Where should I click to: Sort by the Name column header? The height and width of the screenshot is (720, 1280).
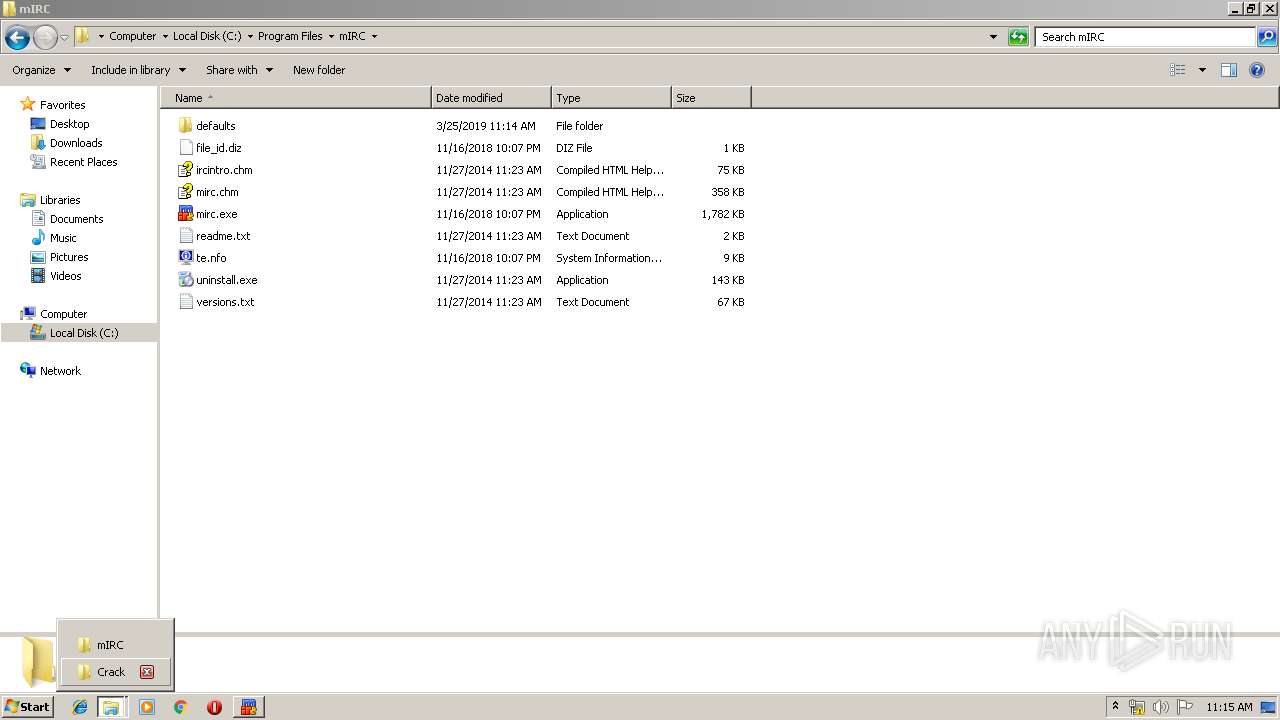tap(295, 98)
